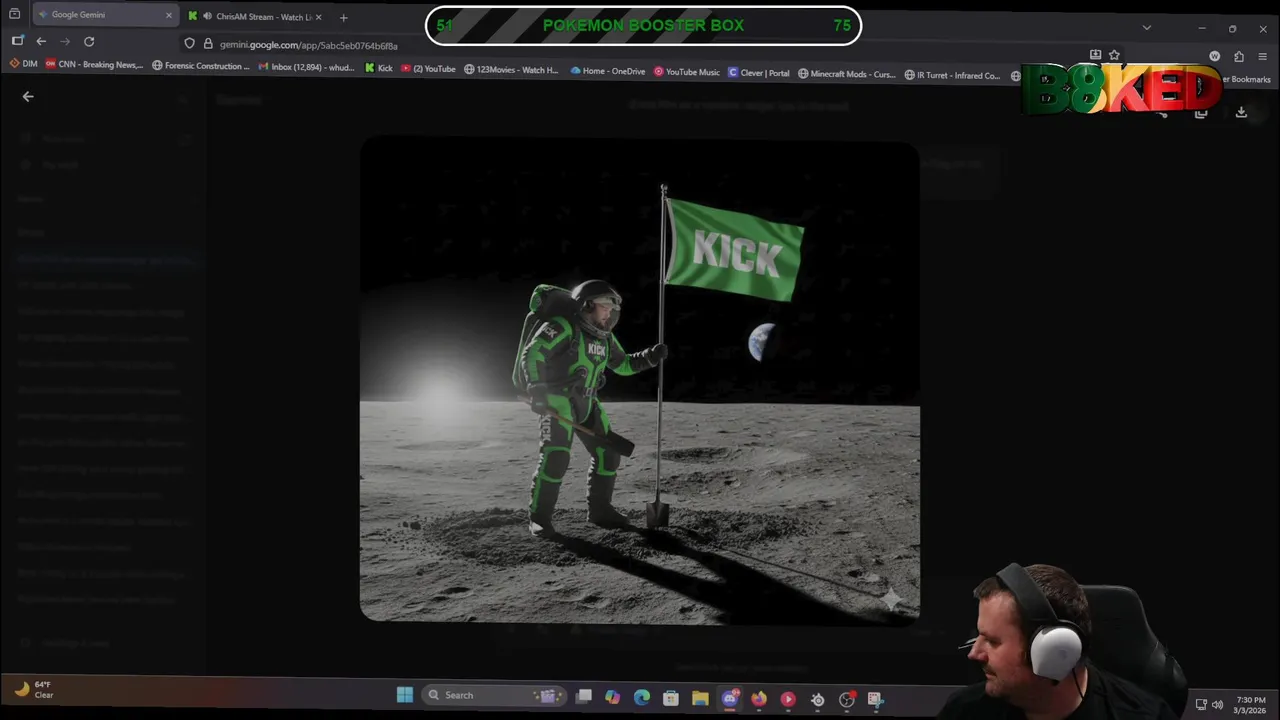The height and width of the screenshot is (720, 1280).
Task: Expand the list all tabs chevron
Action: (1147, 27)
